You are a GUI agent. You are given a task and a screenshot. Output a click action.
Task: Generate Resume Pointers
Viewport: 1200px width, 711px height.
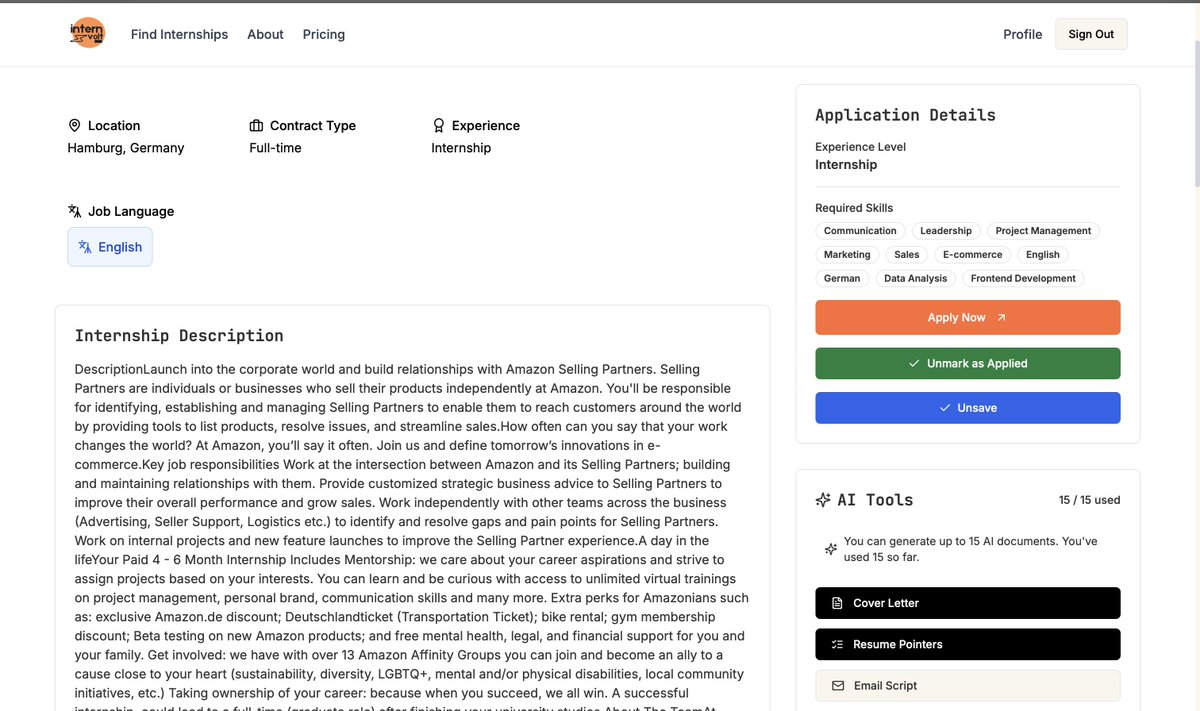point(967,644)
